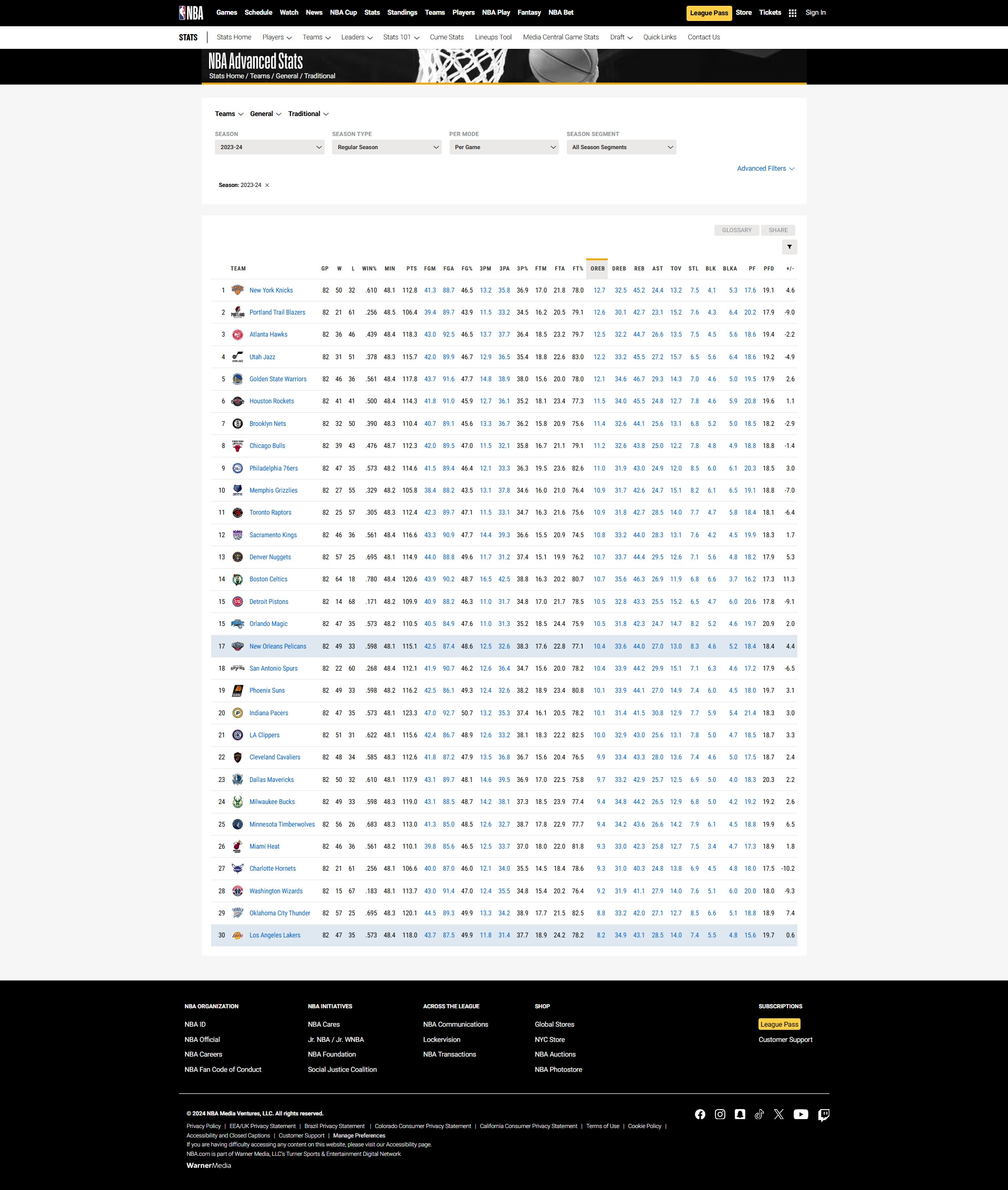1008x1190 pixels.
Task: Click the Miami Heat team logo
Action: pos(238,847)
